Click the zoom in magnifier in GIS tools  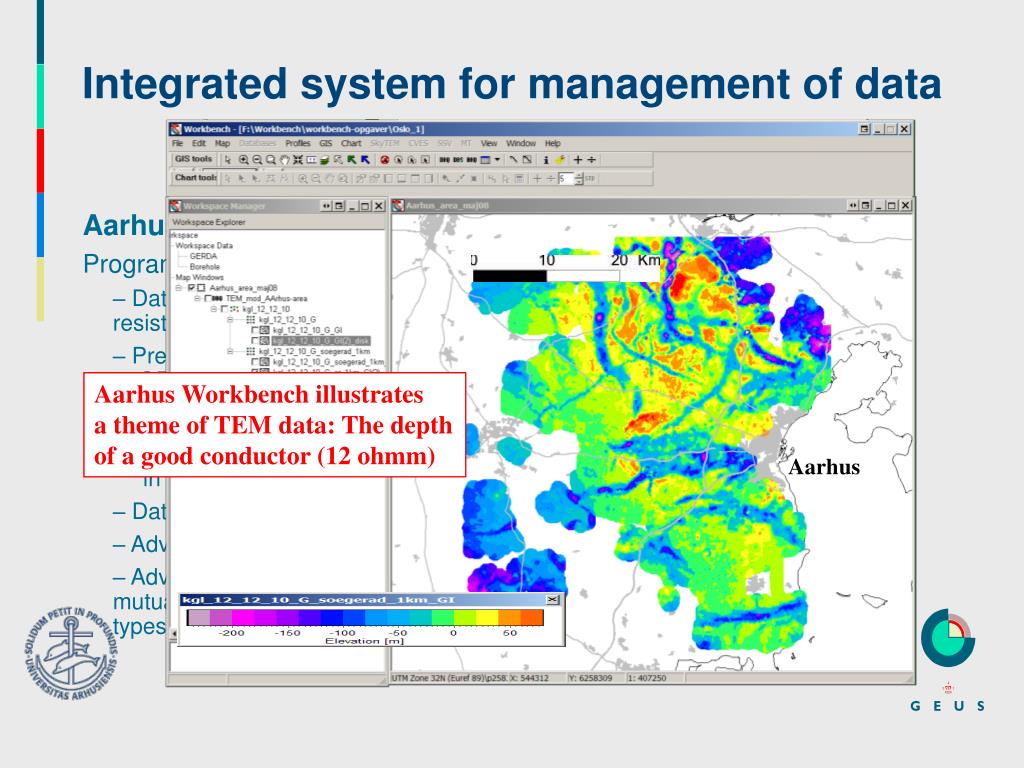(x=244, y=160)
